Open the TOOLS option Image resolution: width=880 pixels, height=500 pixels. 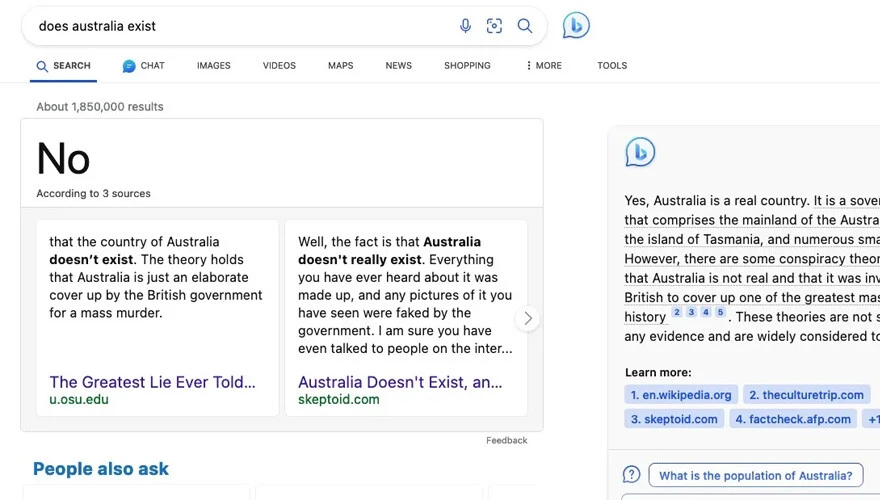(612, 66)
